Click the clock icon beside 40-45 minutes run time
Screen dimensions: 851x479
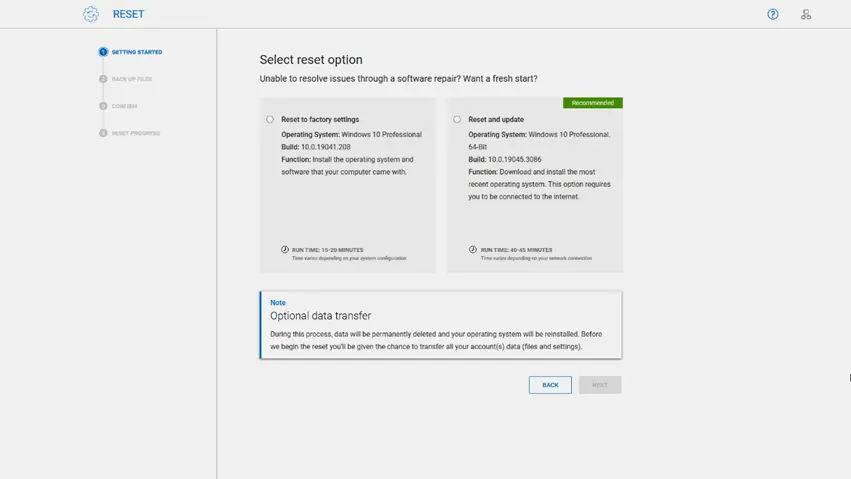(473, 250)
